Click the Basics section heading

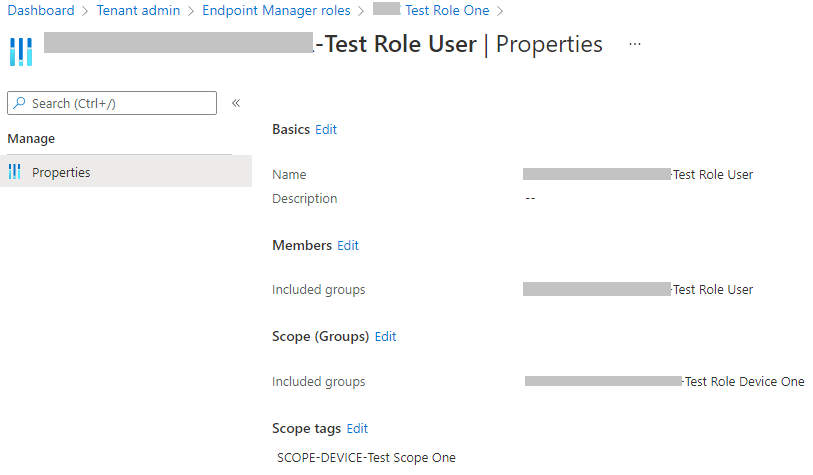pyautogui.click(x=291, y=130)
